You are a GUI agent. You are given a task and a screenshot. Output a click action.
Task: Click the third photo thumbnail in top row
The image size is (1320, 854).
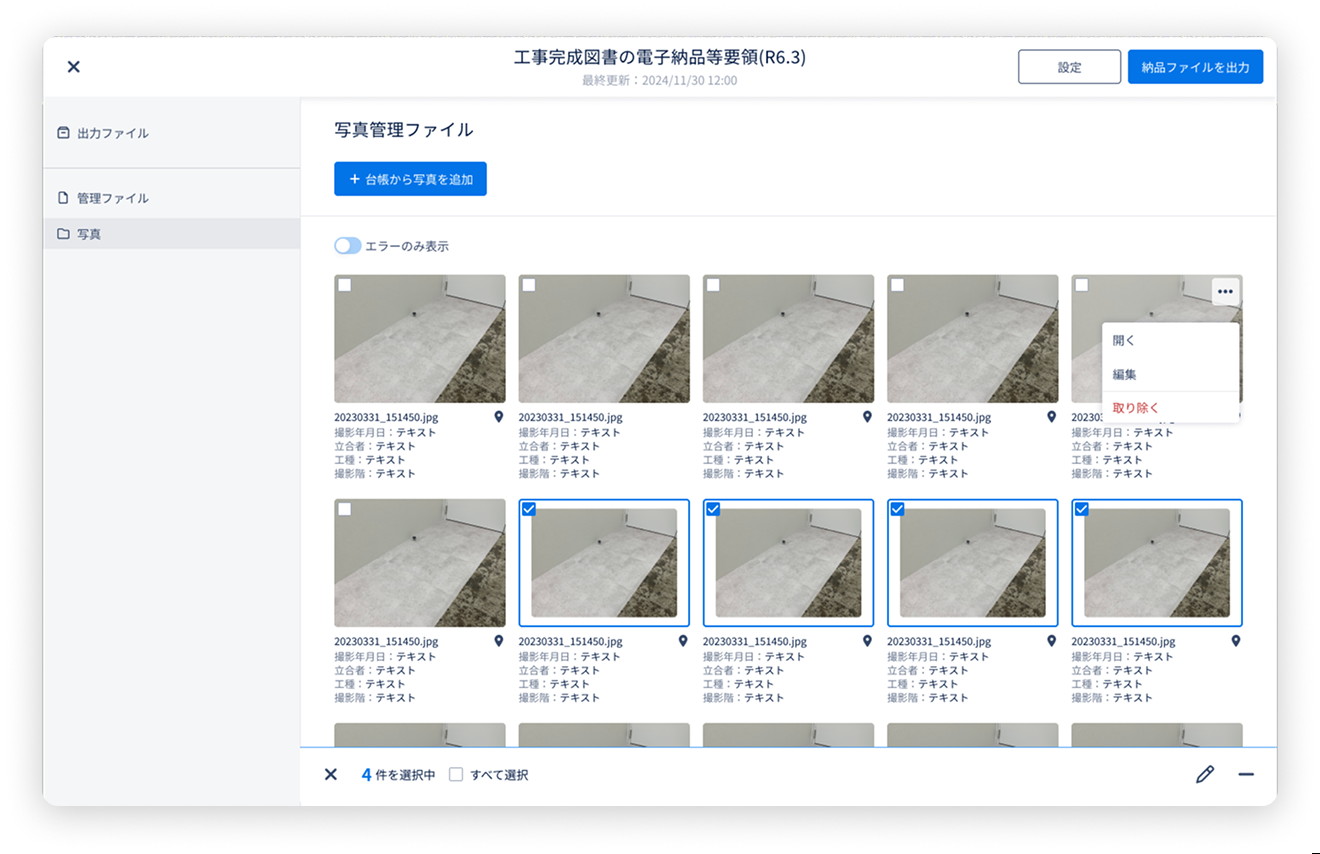[x=788, y=339]
